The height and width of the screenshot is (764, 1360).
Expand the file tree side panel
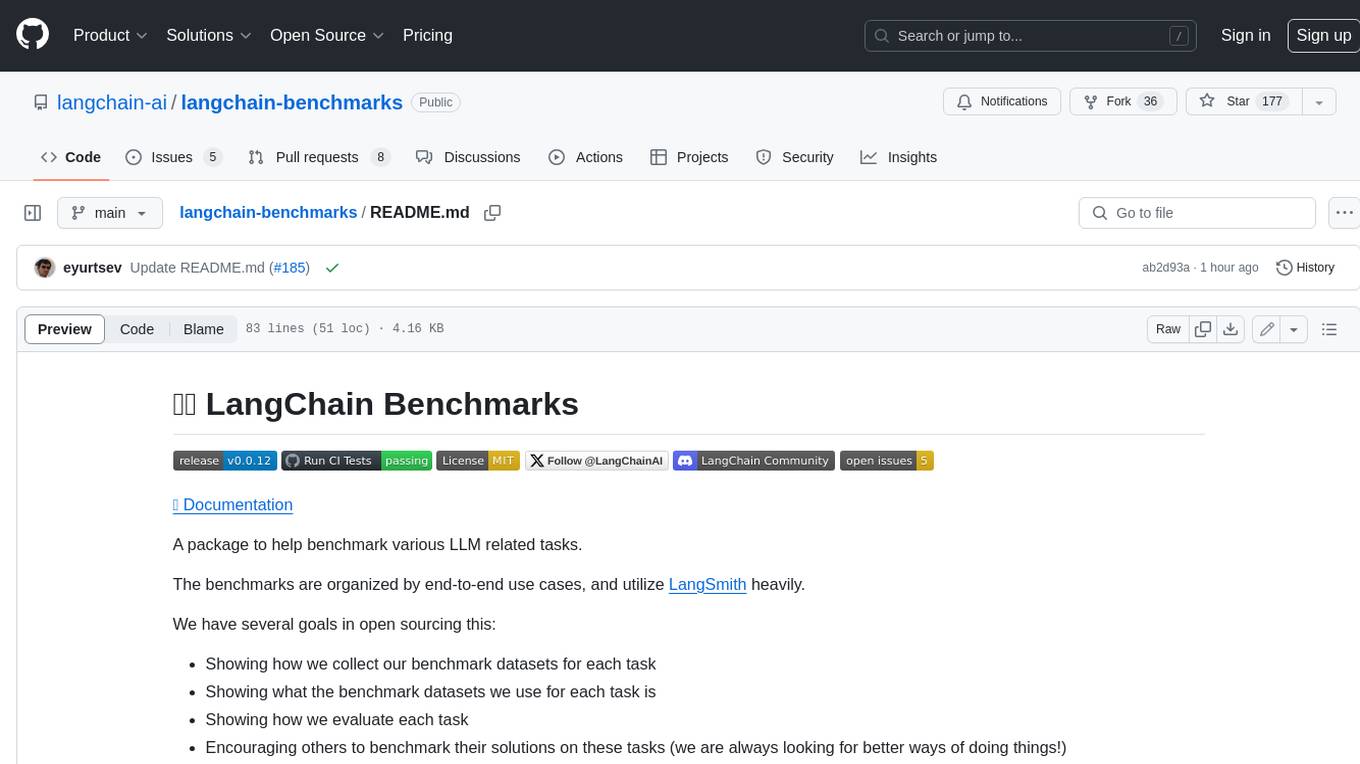tap(32, 213)
